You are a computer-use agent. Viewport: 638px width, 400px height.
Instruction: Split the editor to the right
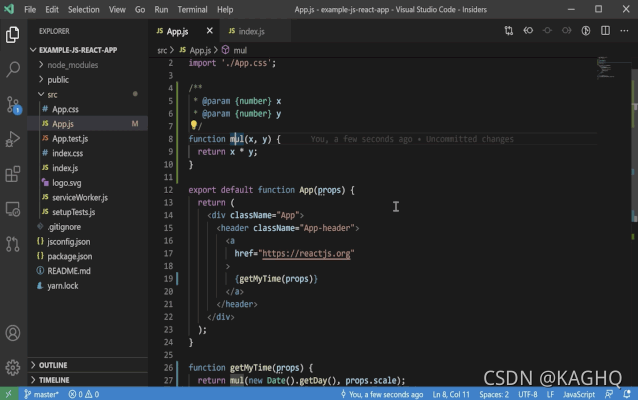tap(605, 31)
